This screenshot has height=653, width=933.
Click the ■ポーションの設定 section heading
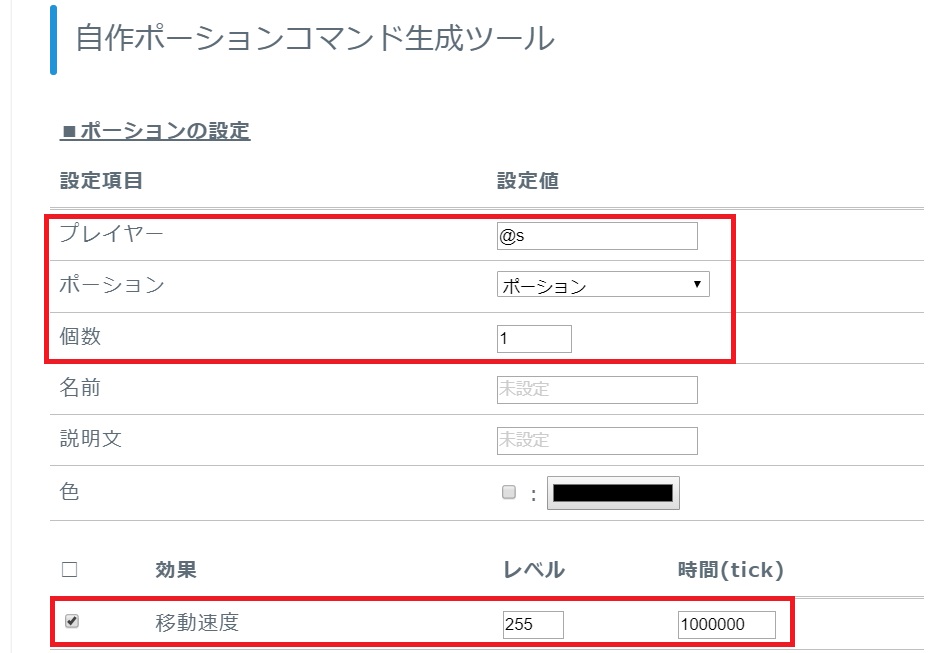click(155, 131)
